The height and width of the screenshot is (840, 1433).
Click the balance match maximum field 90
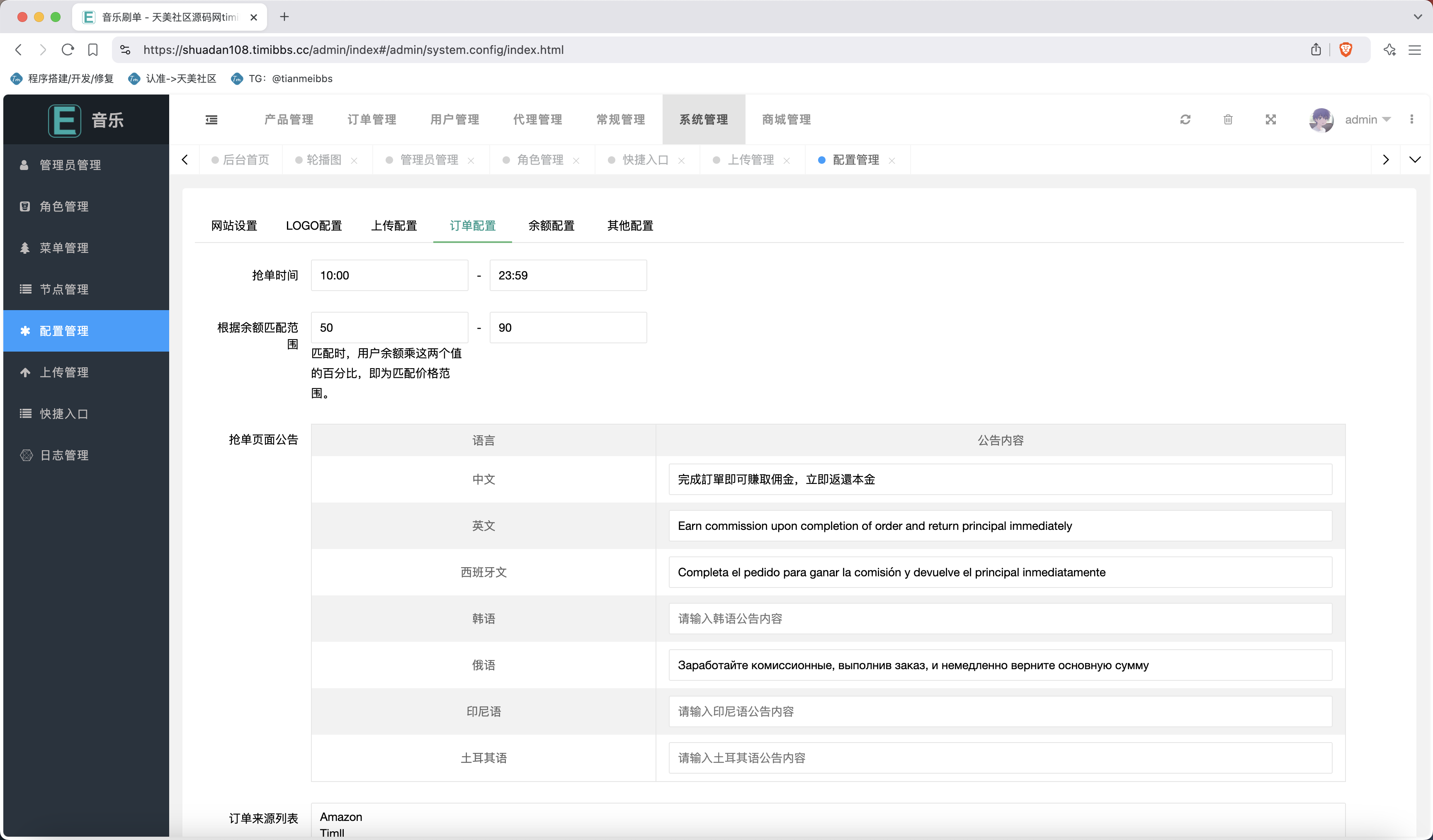pos(568,328)
